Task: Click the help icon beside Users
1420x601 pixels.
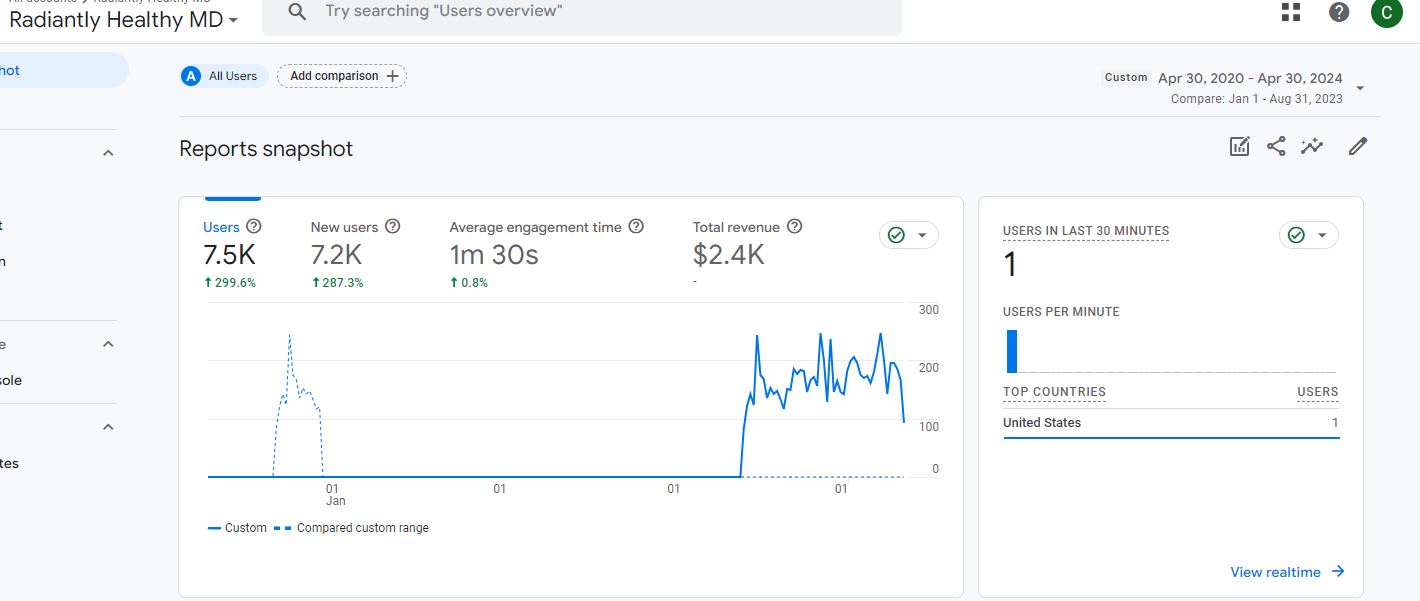Action: tap(254, 227)
